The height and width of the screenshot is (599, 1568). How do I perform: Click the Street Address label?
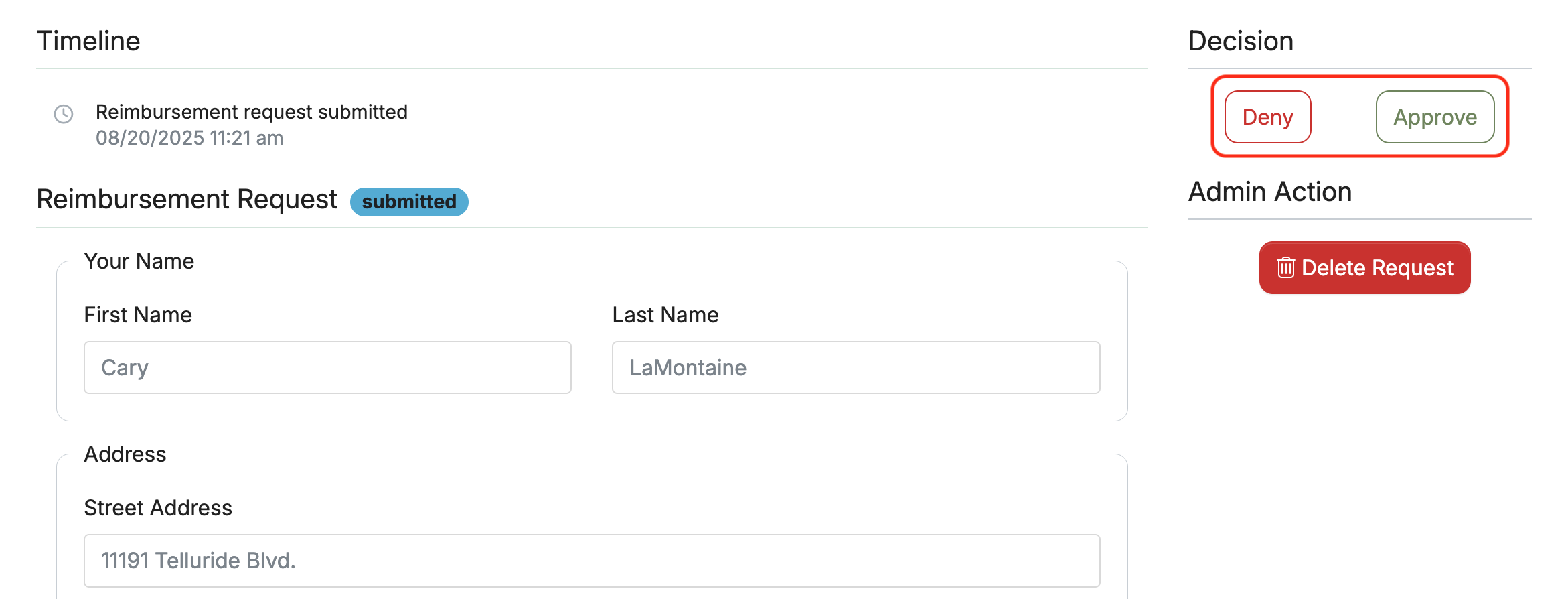[x=158, y=508]
